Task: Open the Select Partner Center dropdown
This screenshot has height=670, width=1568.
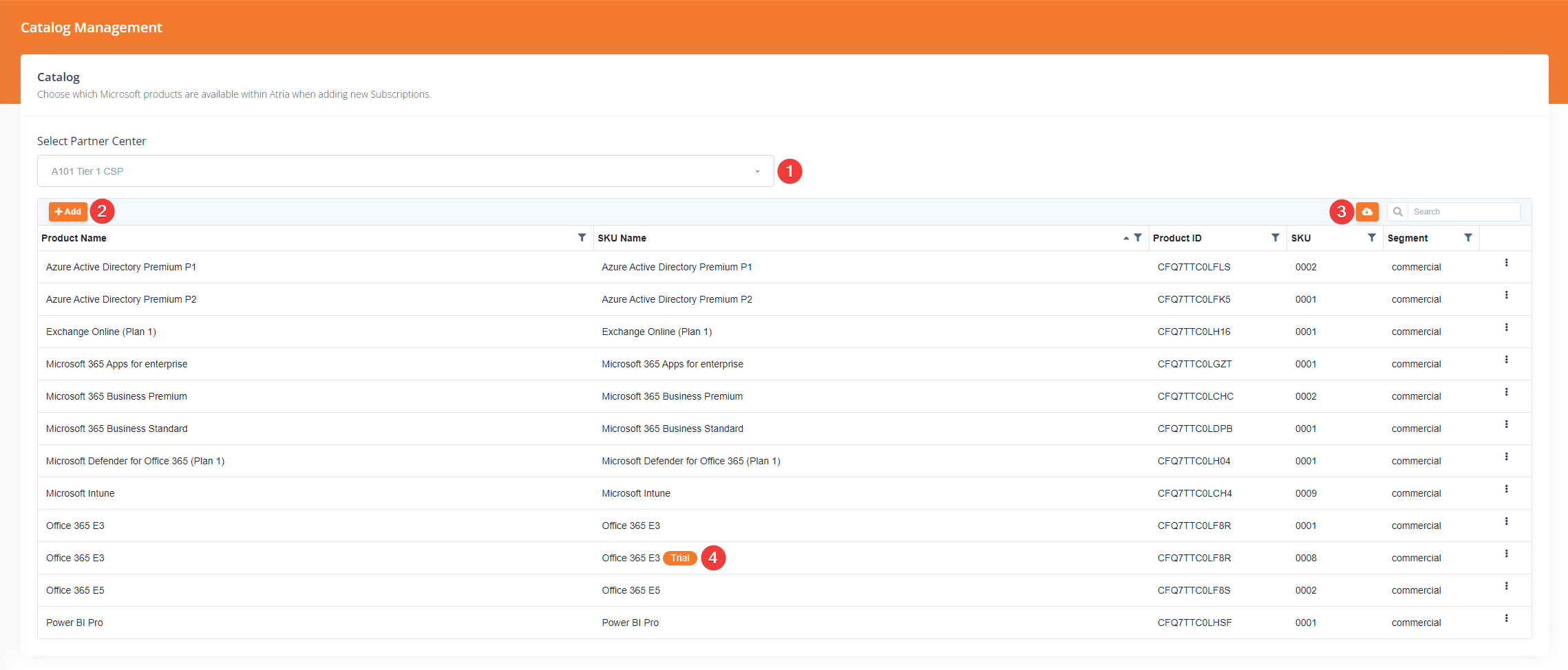Action: (405, 171)
